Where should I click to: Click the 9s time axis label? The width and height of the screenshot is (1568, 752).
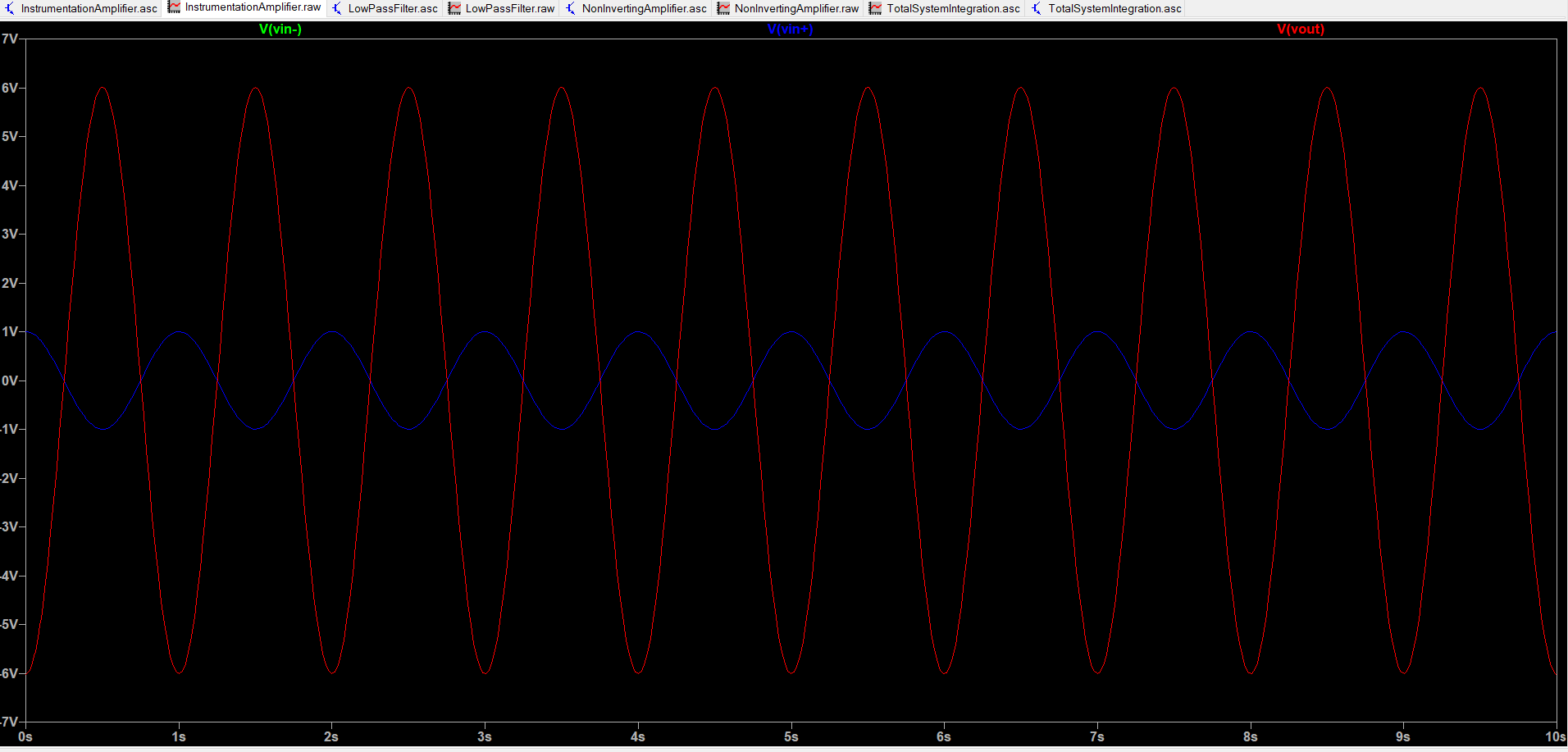(1403, 736)
